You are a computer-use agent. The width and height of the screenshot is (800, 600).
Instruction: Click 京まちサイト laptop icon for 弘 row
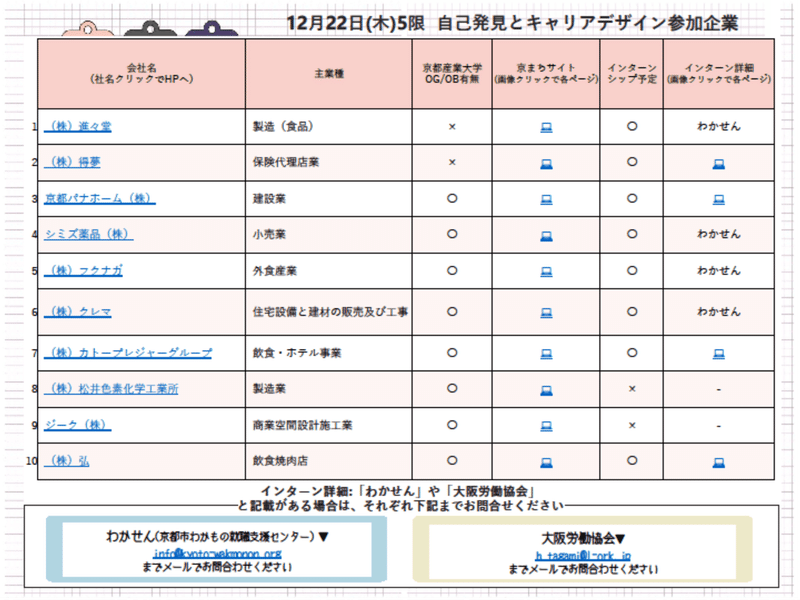coord(546,463)
